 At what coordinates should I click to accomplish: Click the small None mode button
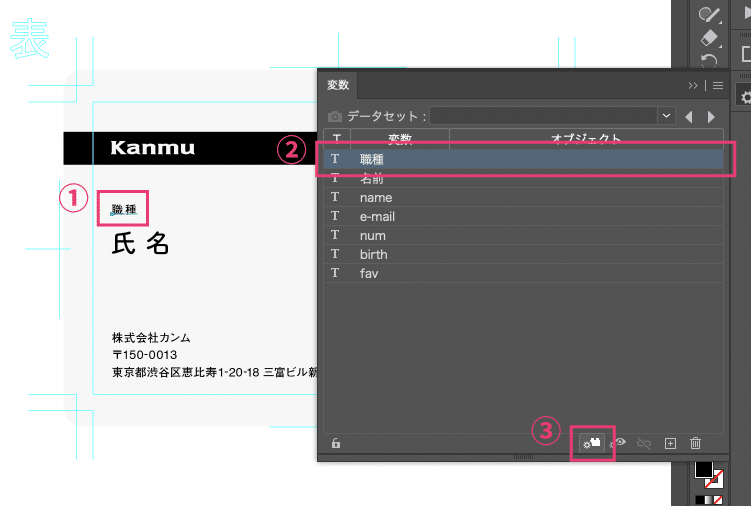click(x=718, y=501)
